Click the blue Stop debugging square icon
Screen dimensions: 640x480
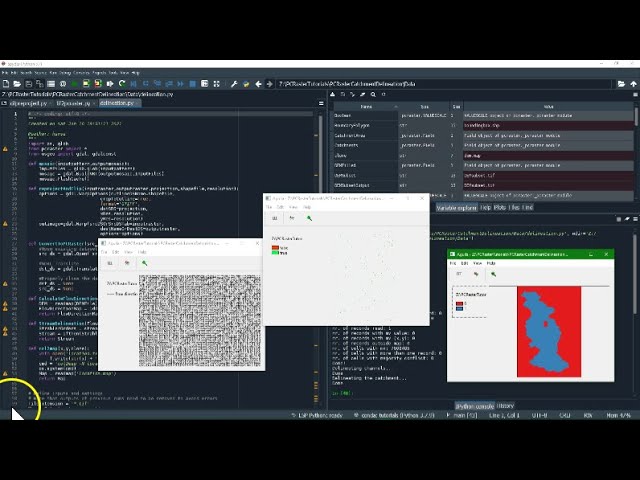click(193, 84)
